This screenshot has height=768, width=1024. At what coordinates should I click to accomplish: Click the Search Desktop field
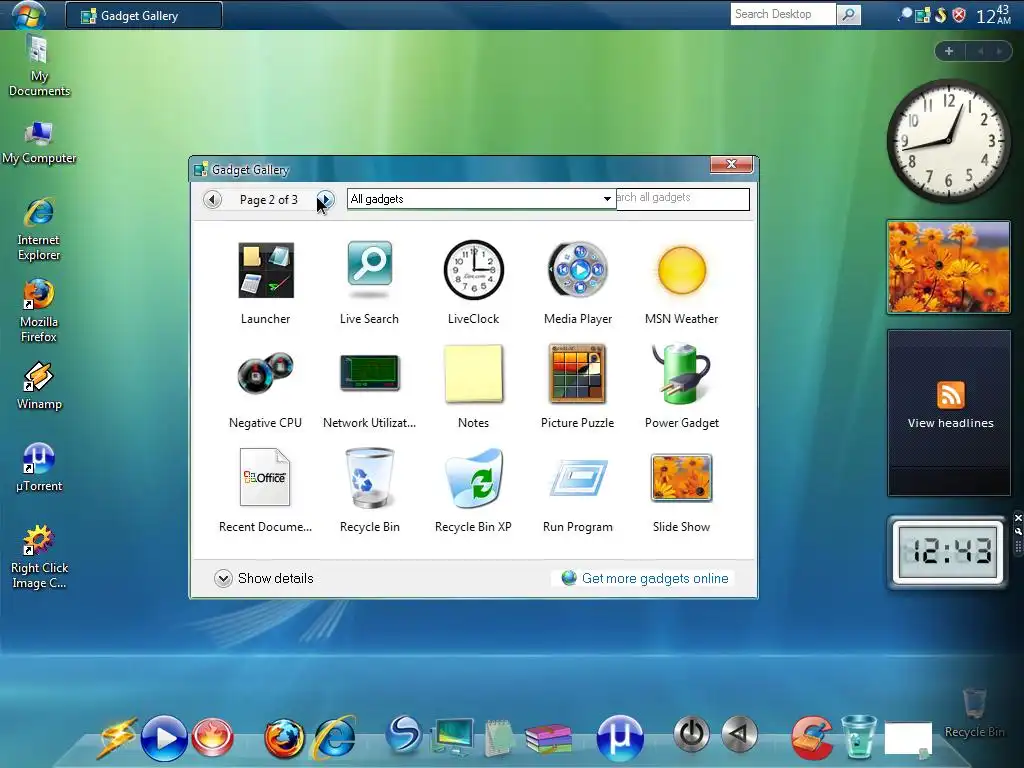coord(783,14)
